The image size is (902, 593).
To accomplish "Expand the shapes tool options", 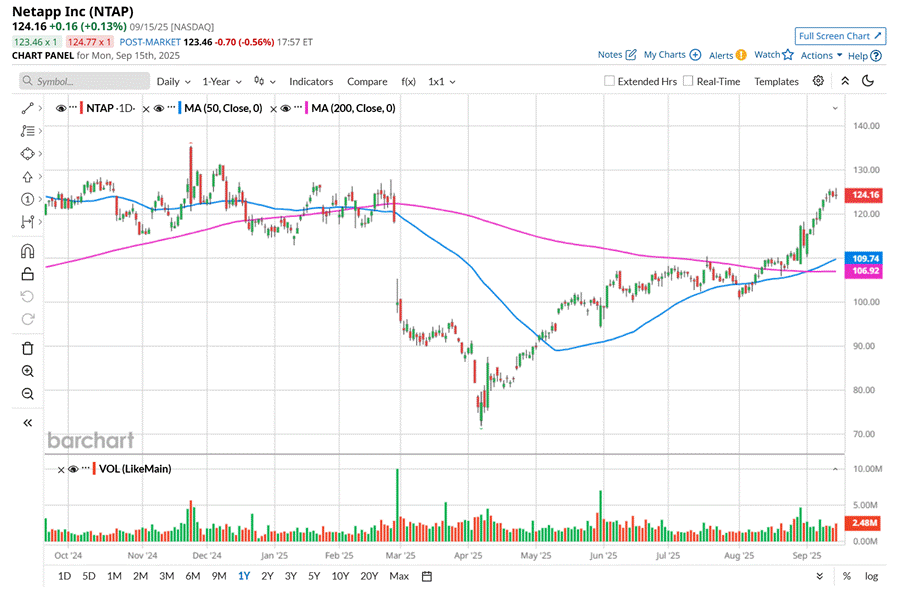I will point(40,154).
